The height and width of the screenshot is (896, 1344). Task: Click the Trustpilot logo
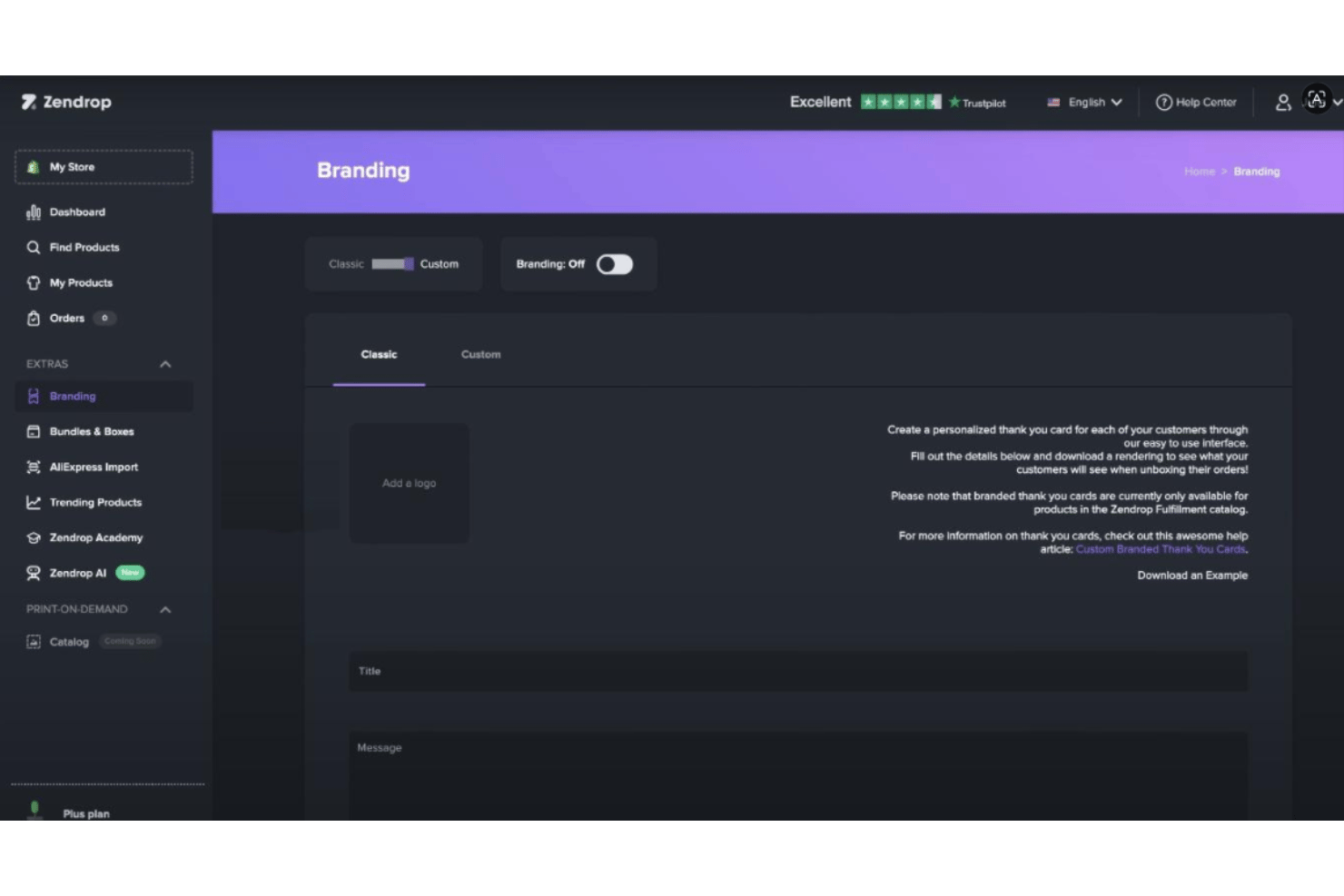pyautogui.click(x=977, y=103)
